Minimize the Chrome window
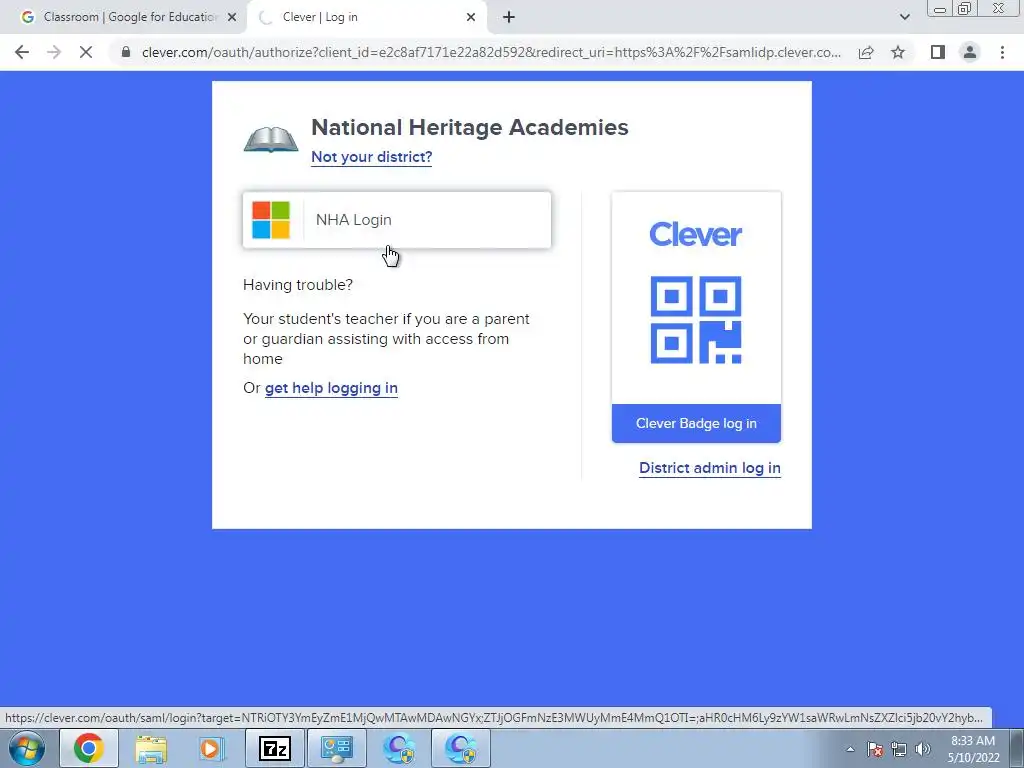The width and height of the screenshot is (1024, 768). [x=940, y=8]
